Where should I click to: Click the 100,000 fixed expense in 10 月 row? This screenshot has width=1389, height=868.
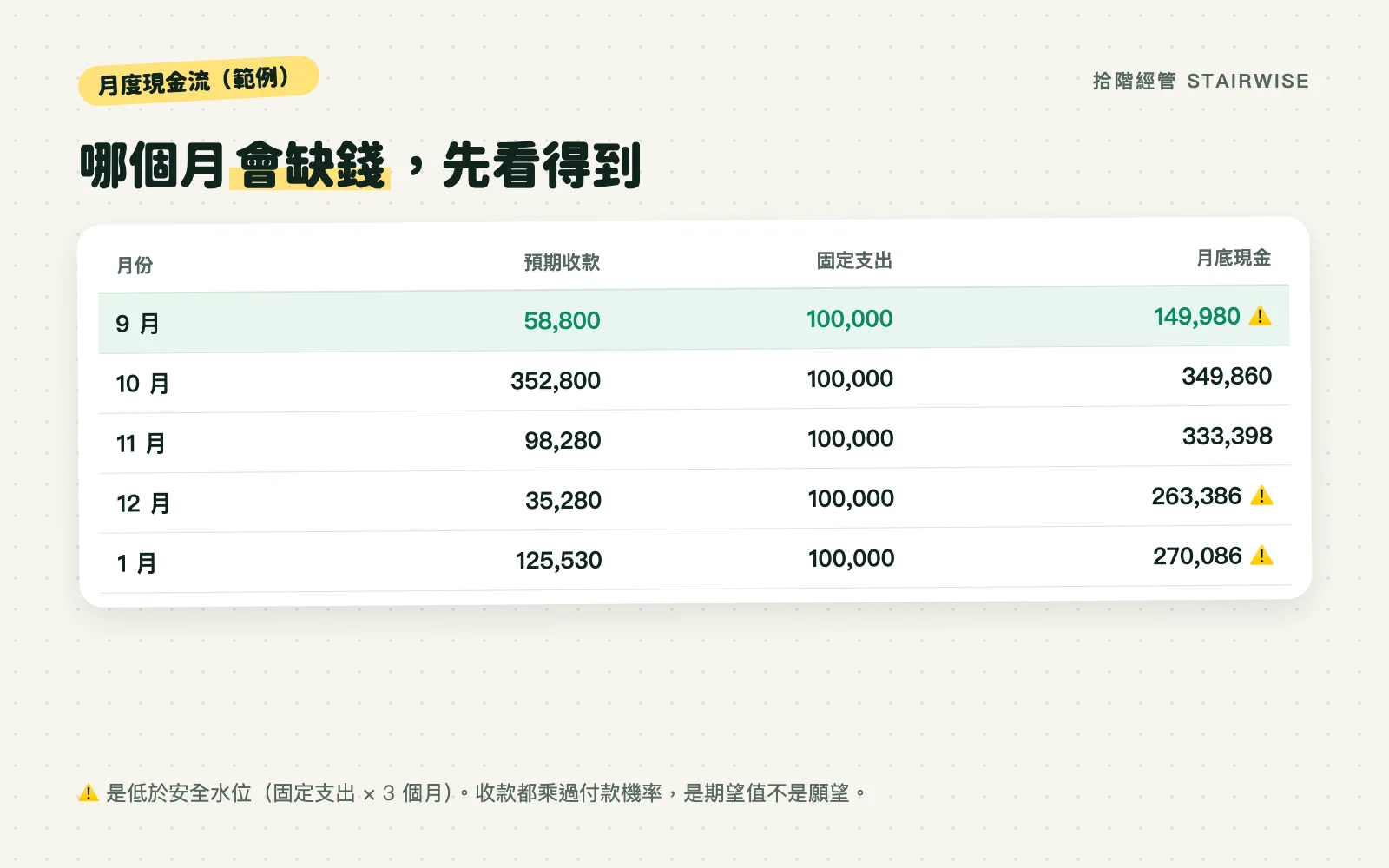[x=850, y=379]
